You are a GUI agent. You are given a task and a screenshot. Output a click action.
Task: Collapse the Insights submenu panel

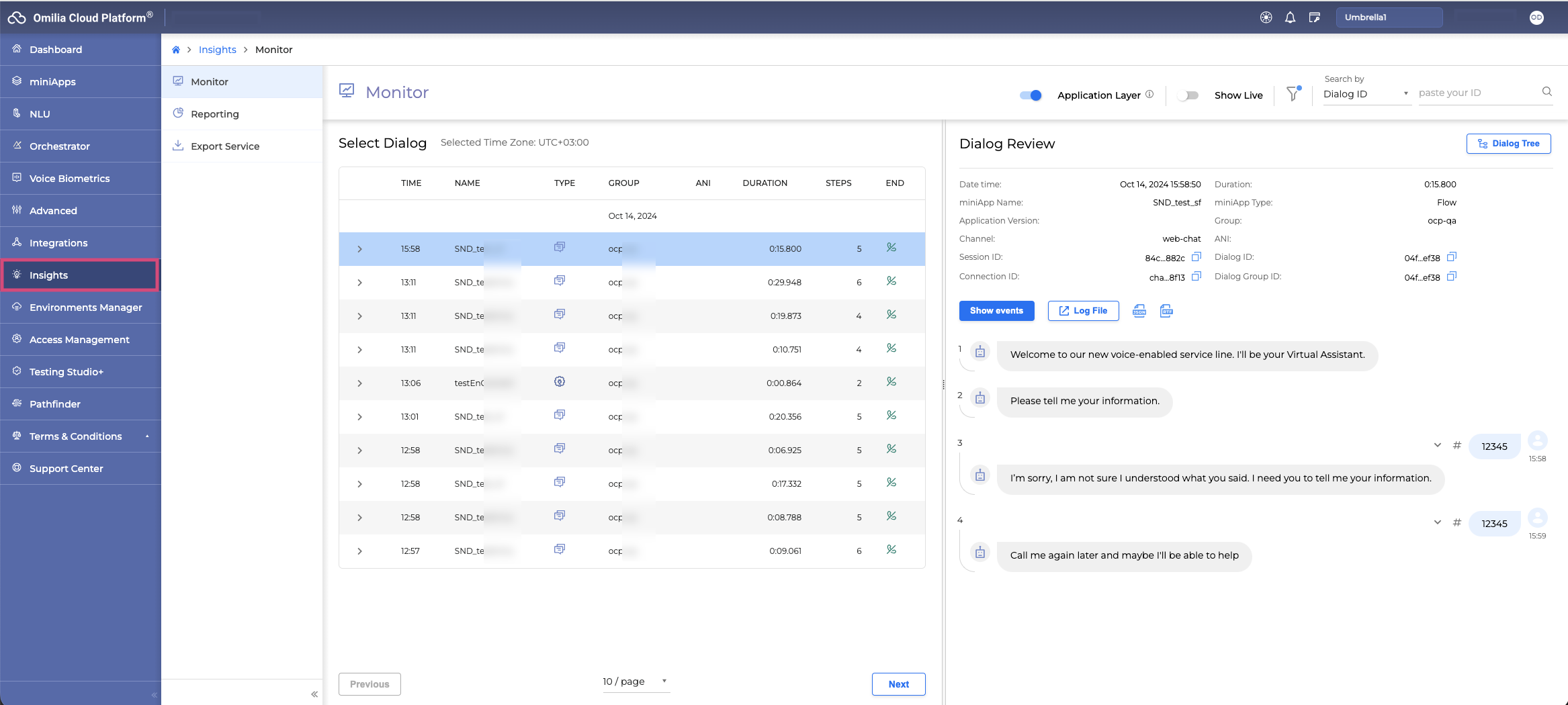point(314,694)
